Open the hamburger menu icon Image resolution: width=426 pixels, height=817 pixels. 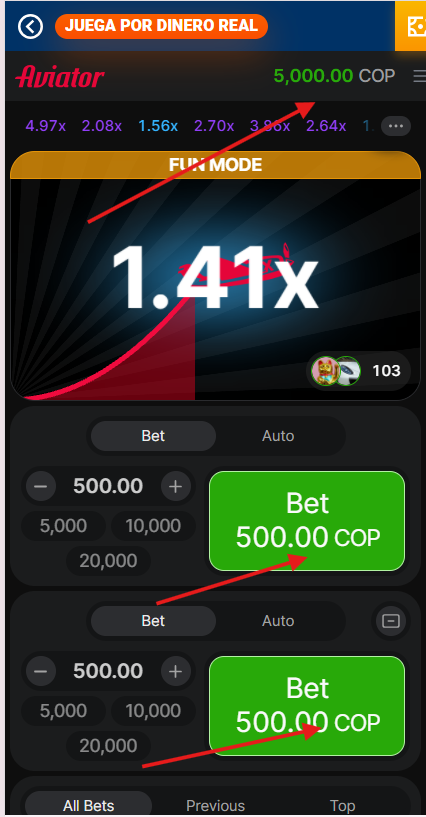tap(419, 77)
